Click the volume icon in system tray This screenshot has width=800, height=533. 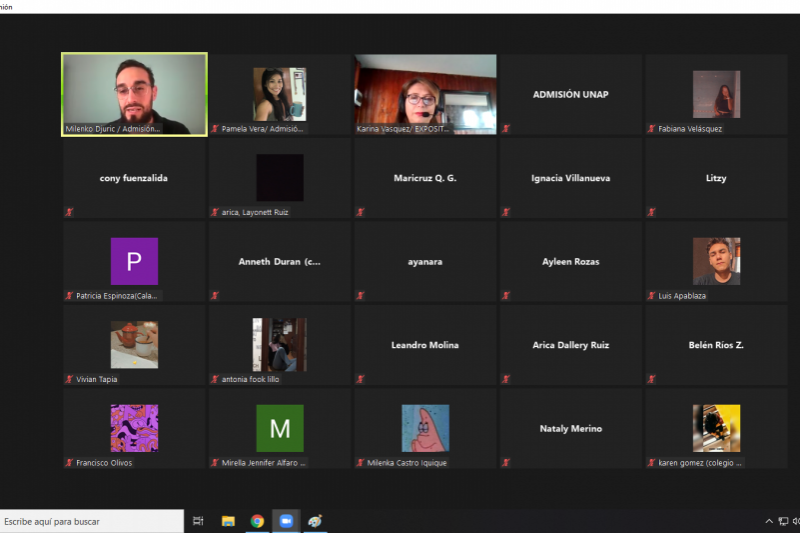[796, 521]
